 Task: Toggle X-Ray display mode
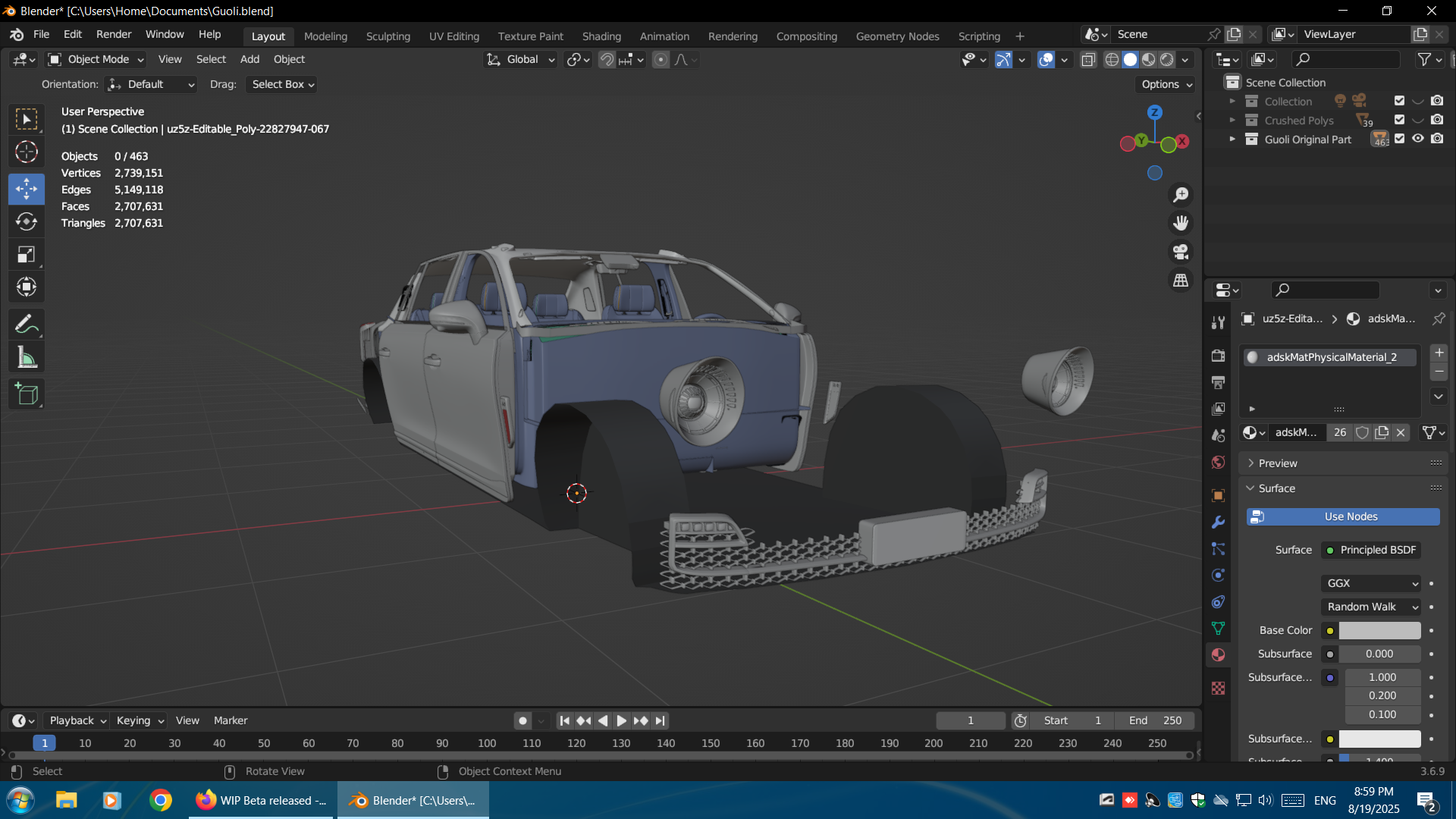click(x=1088, y=59)
